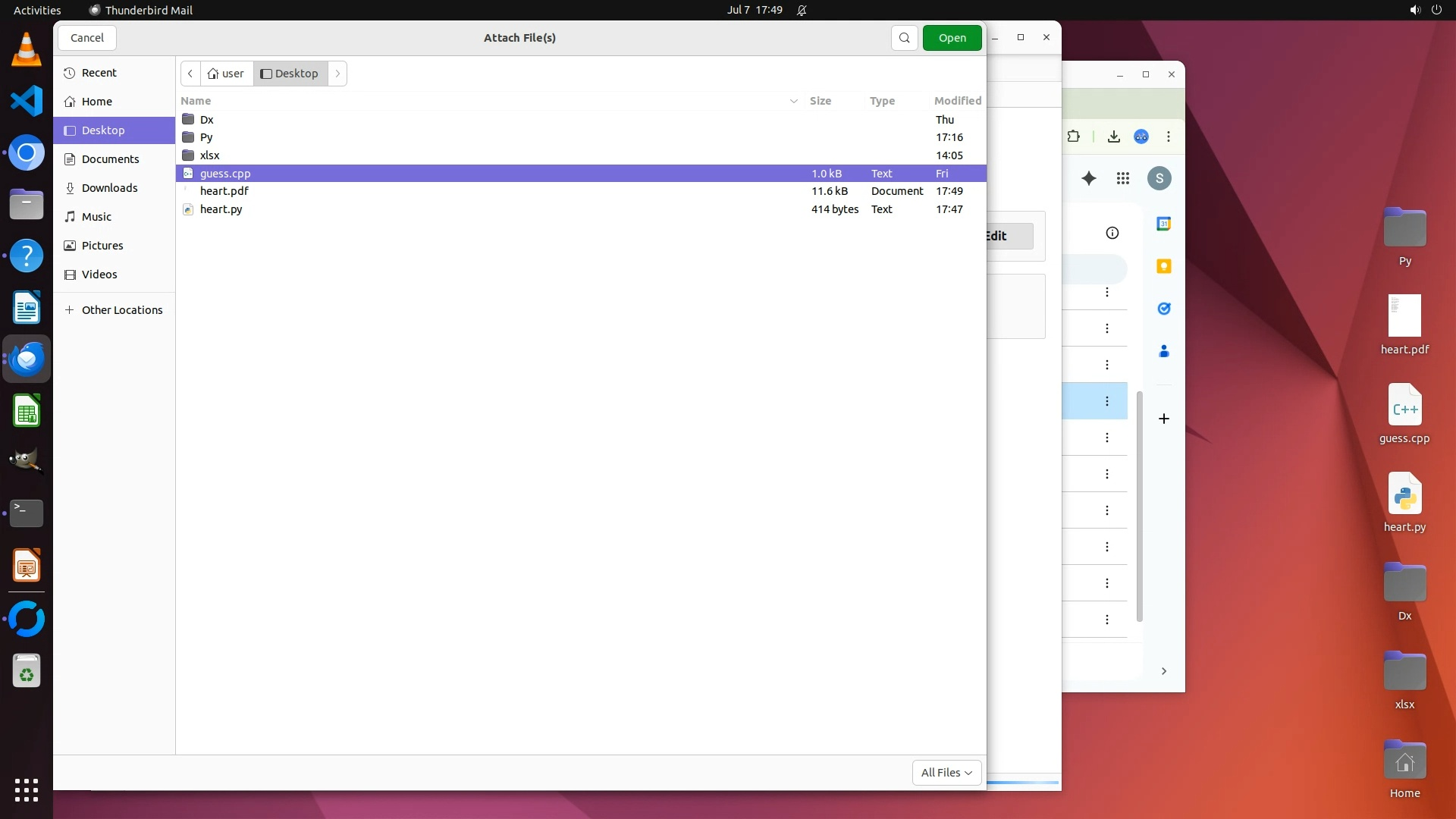Launch Thunderbird from the dock
The height and width of the screenshot is (819, 1456).
(x=27, y=359)
